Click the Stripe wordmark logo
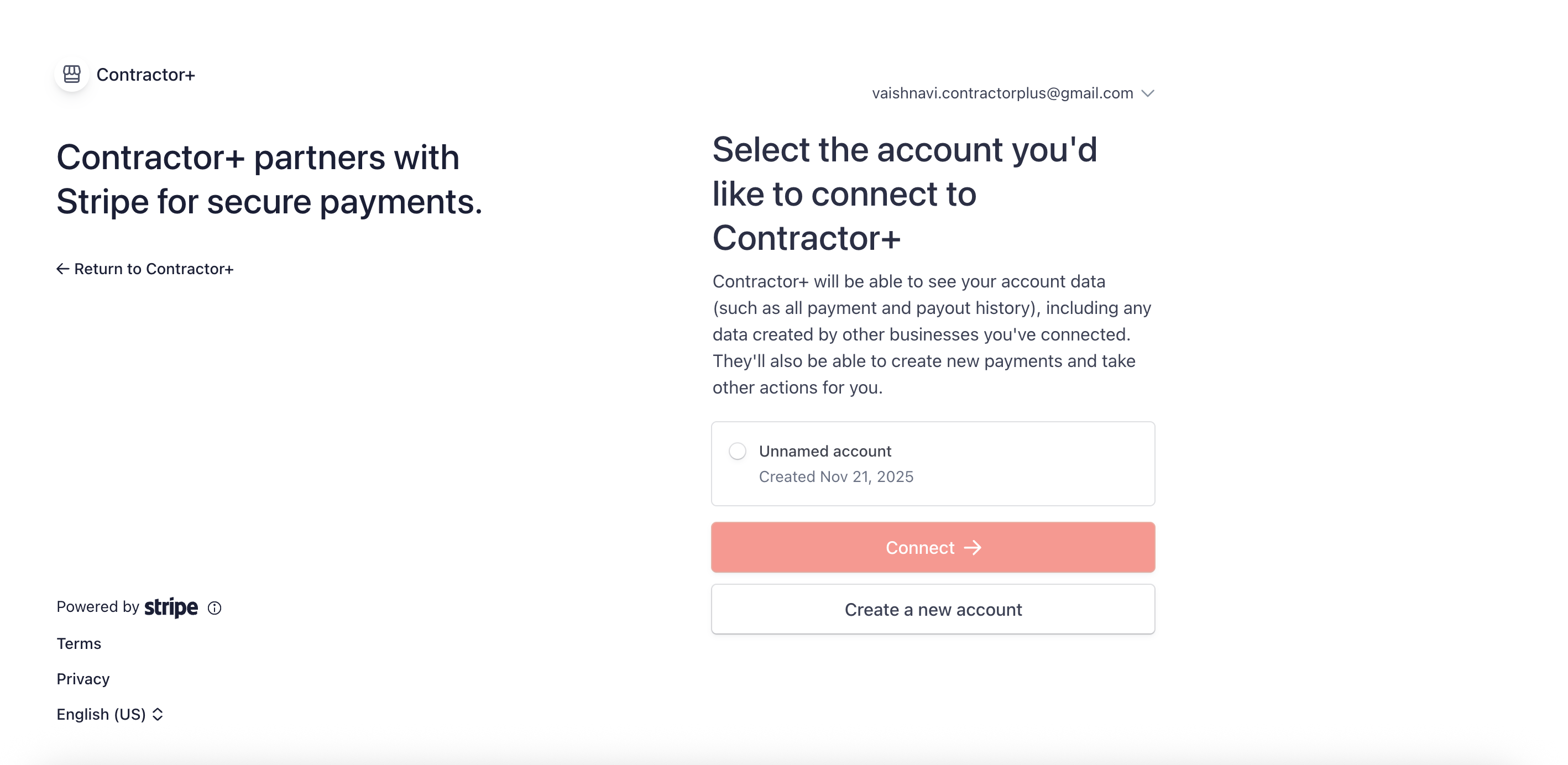 (x=171, y=607)
